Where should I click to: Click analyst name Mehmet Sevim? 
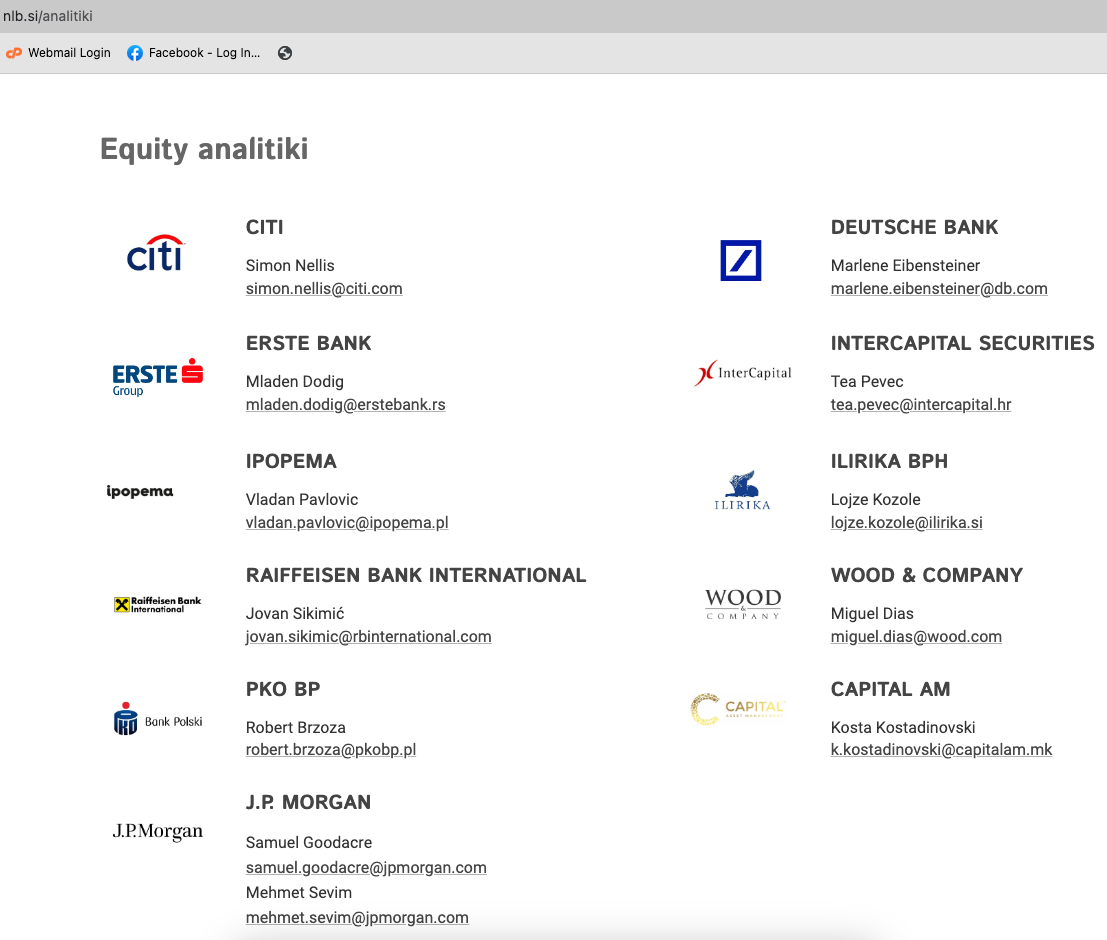(x=299, y=893)
